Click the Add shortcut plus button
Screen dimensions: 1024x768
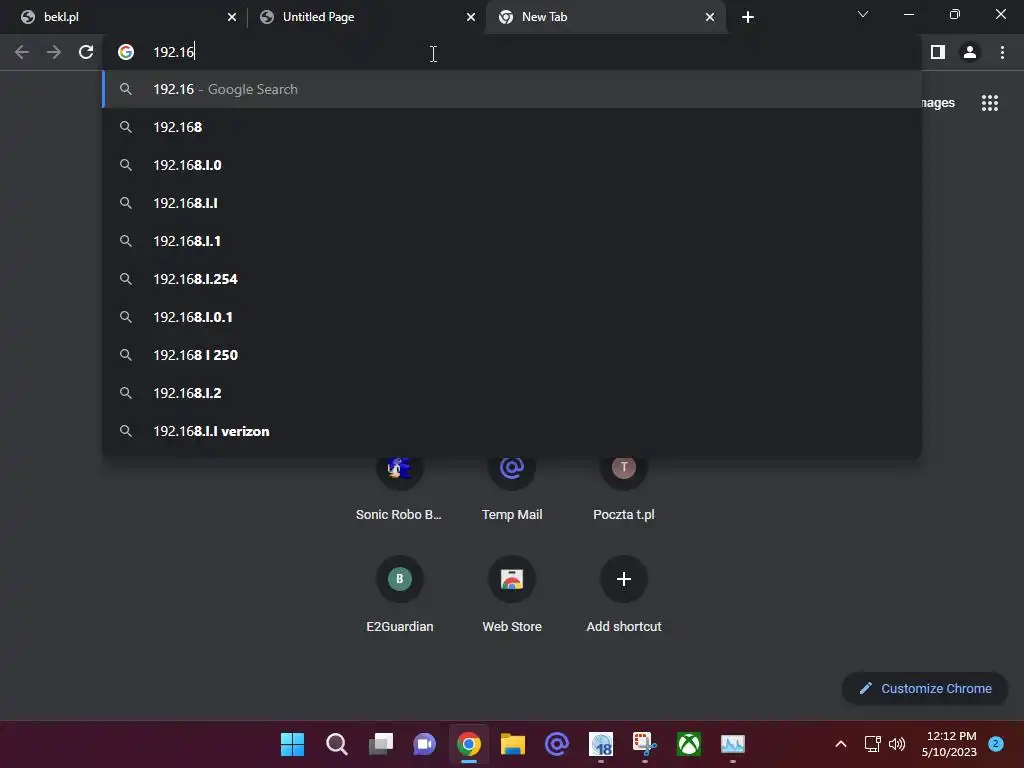pos(624,579)
